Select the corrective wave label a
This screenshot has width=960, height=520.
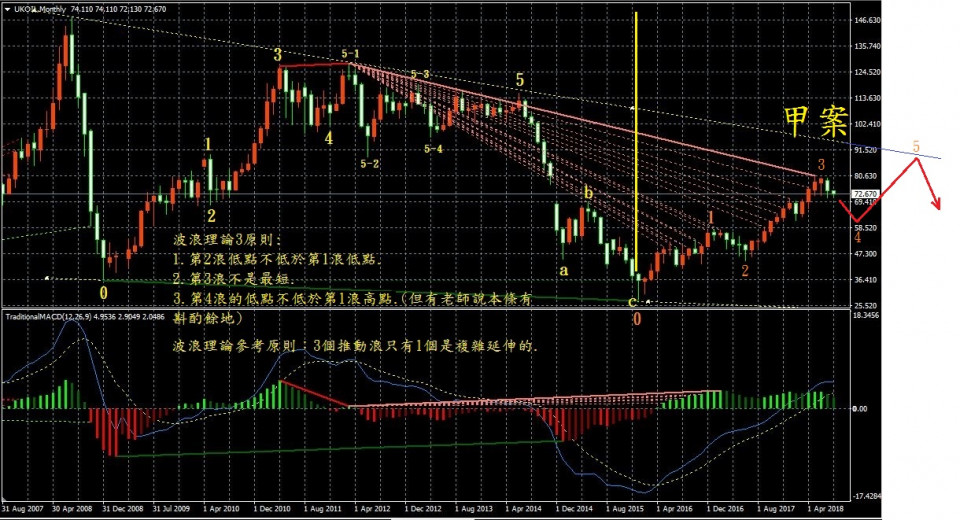[x=564, y=270]
